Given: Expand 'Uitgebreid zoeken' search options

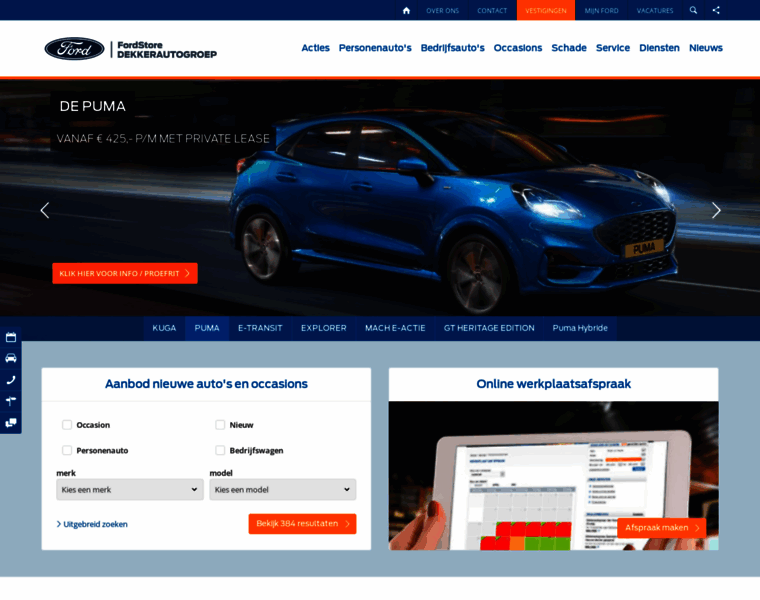Looking at the screenshot, I should pyautogui.click(x=92, y=524).
